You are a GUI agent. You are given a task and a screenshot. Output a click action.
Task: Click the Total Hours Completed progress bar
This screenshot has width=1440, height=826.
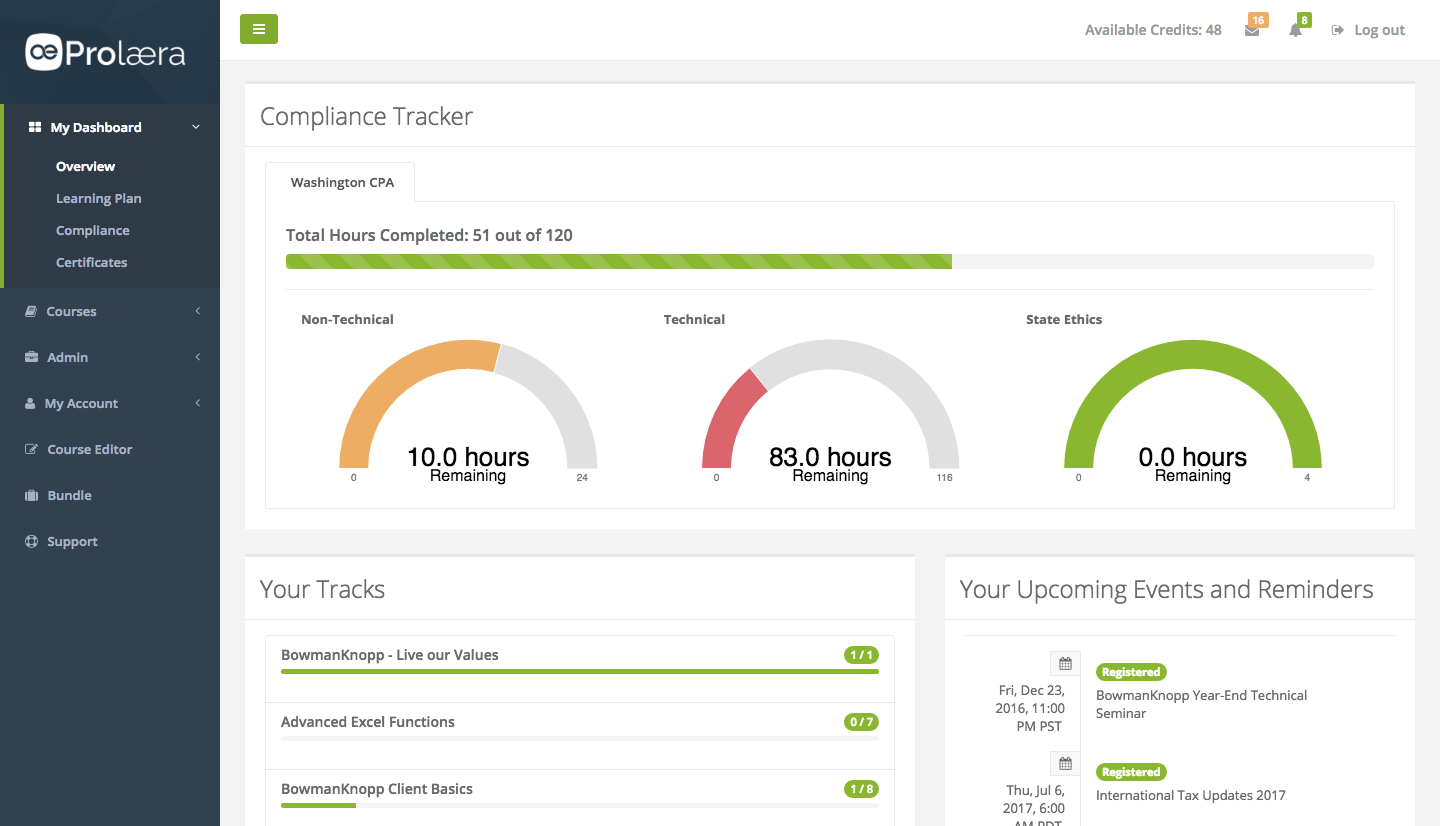829,261
